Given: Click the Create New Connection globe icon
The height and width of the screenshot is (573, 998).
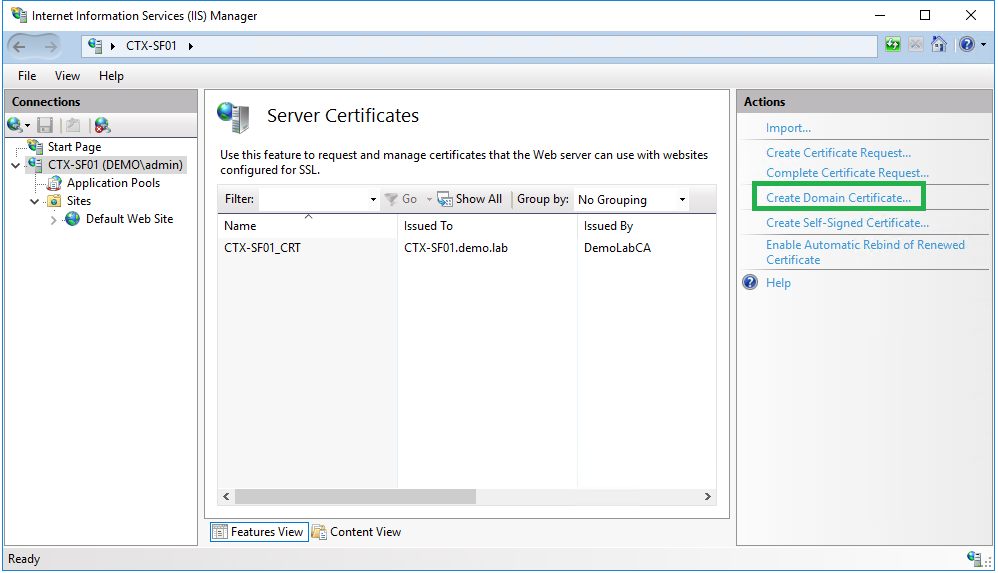Looking at the screenshot, I should tap(15, 125).
